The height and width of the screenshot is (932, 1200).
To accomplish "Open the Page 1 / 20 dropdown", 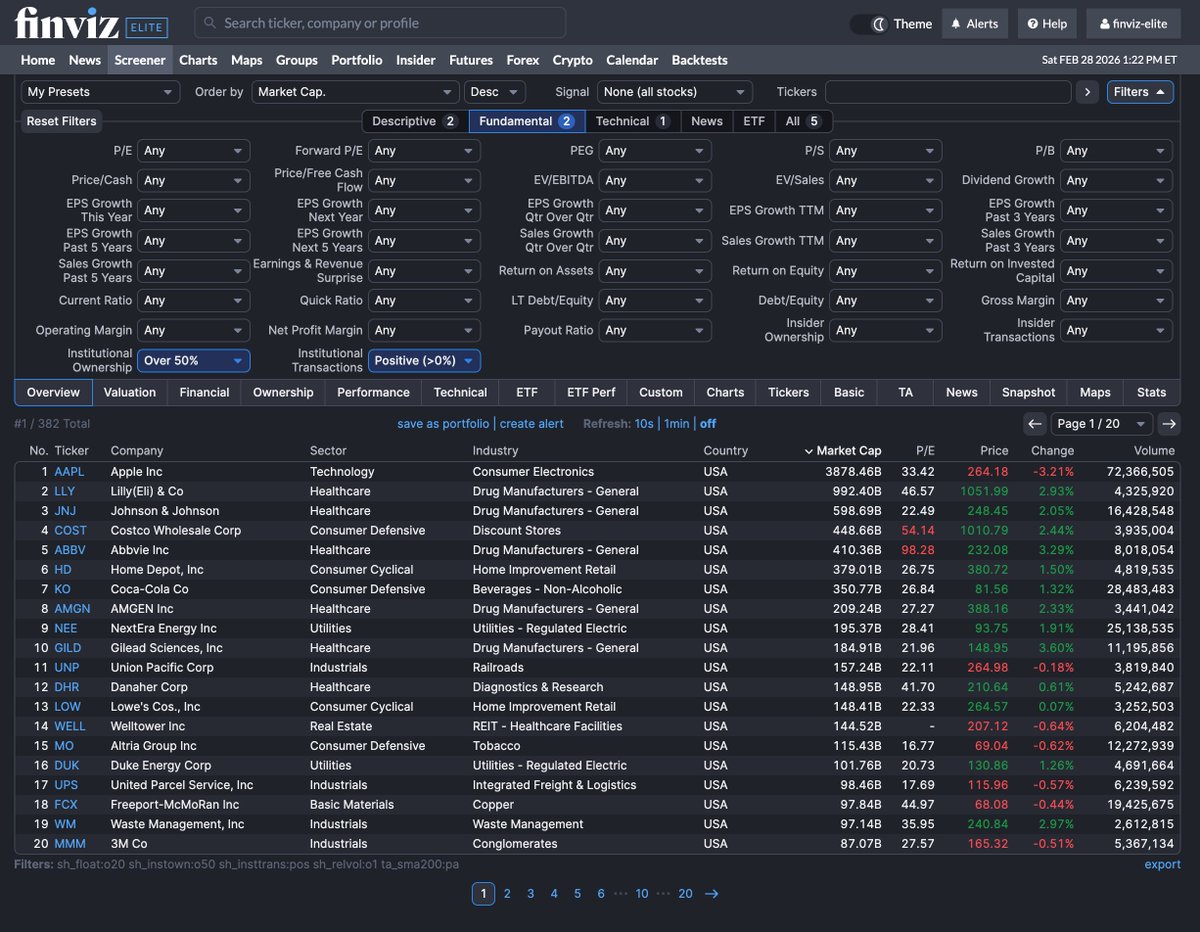I will [1102, 424].
